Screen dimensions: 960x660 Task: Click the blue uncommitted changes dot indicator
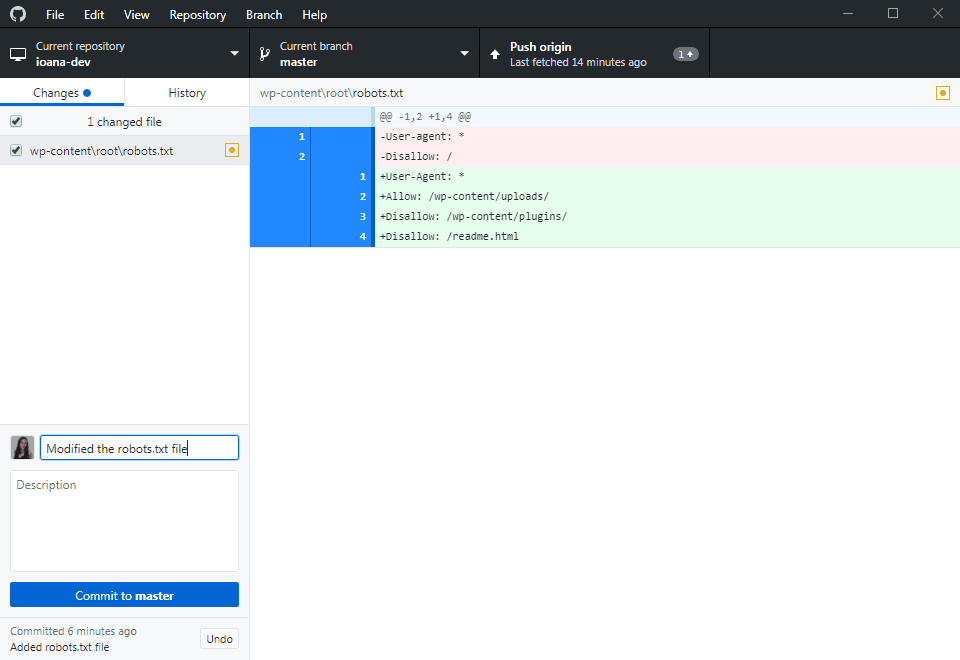(x=87, y=93)
